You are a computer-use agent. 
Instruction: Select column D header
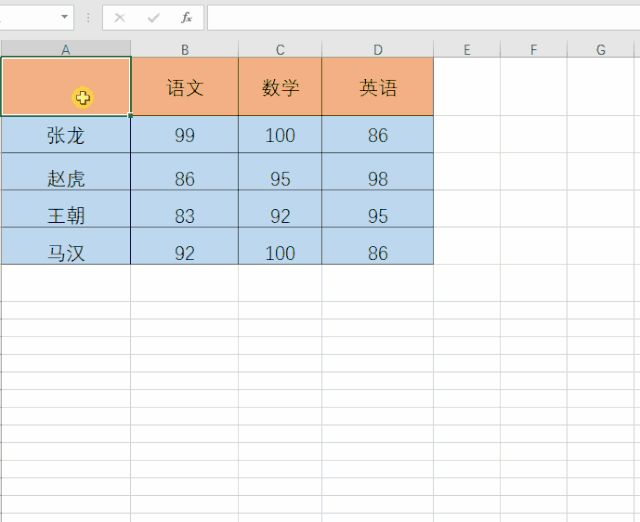tap(377, 49)
